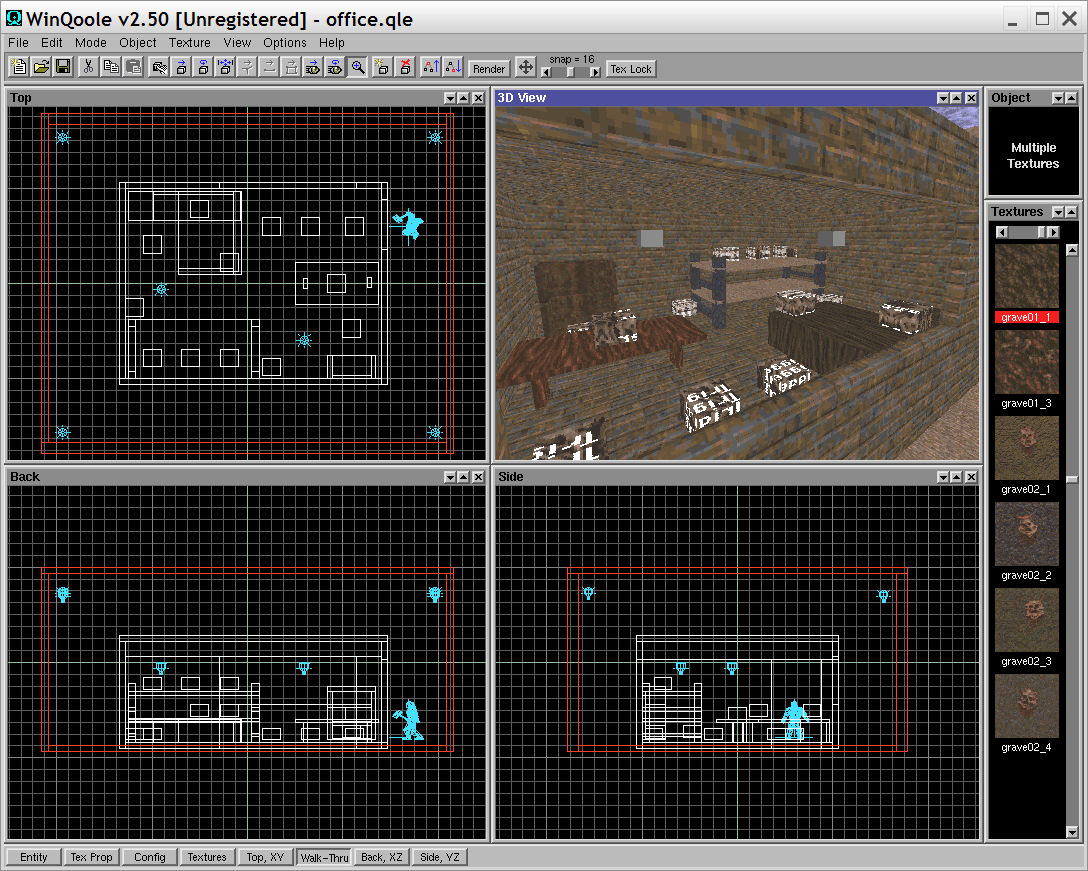
Task: Click the Open file folder icon
Action: (x=41, y=67)
